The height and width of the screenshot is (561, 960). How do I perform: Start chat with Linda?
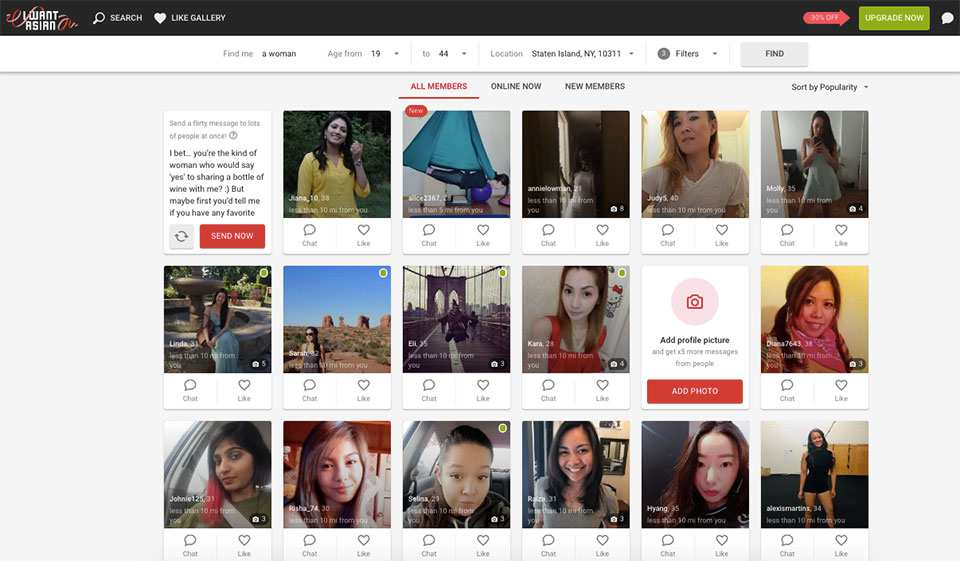point(190,385)
